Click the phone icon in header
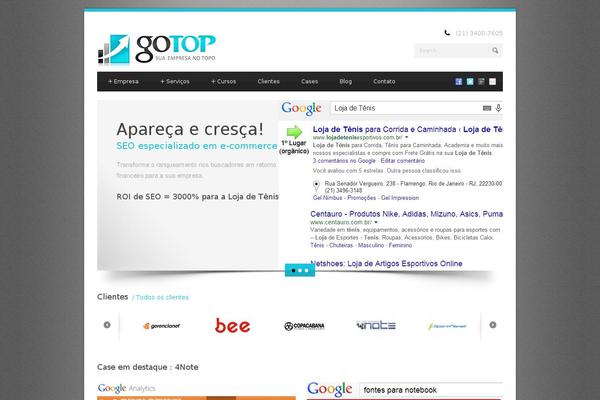The height and width of the screenshot is (400, 600). [447, 33]
